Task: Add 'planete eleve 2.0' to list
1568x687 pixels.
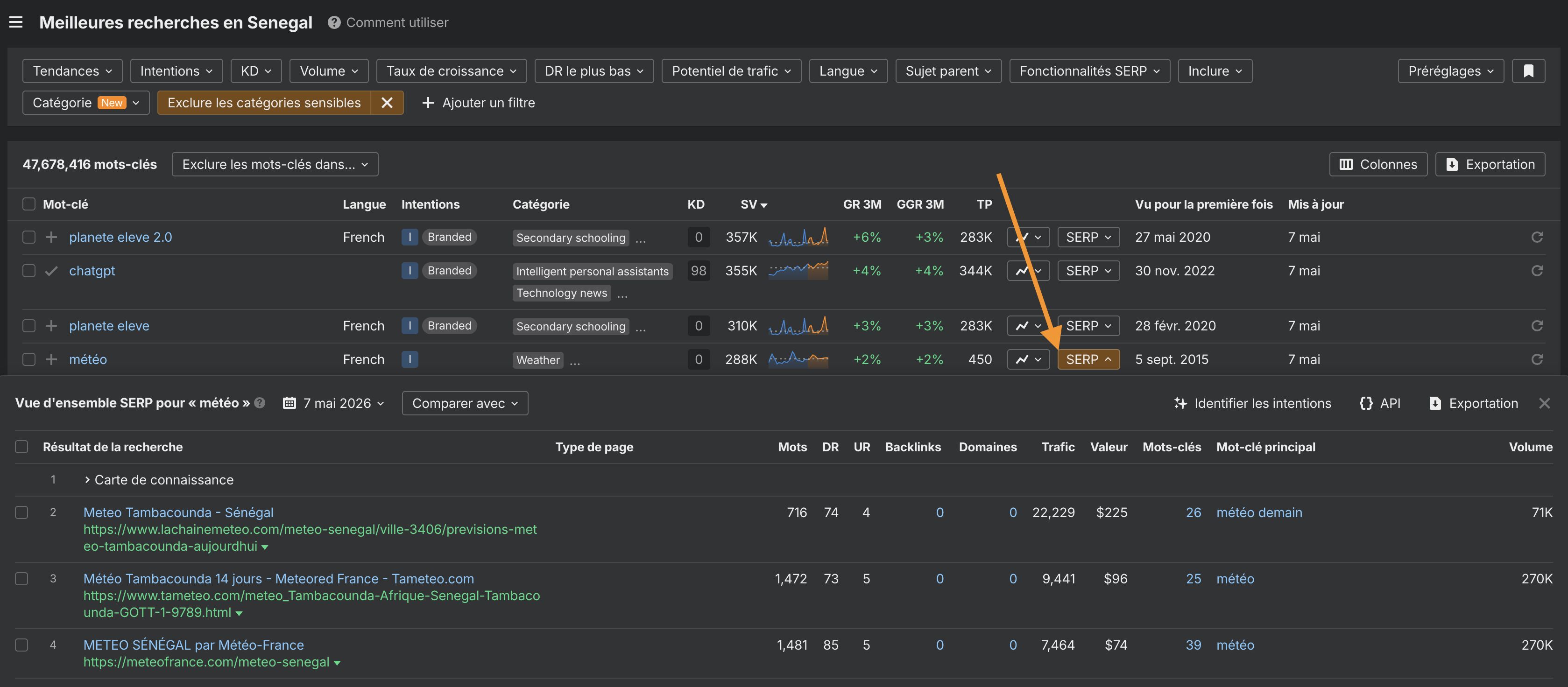Action: (x=51, y=237)
